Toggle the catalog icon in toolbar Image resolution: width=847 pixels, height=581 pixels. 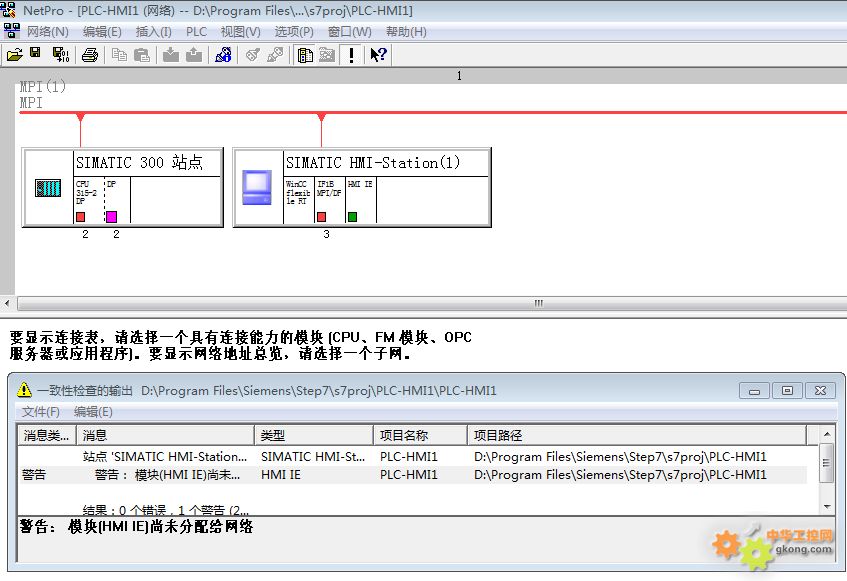coord(305,55)
